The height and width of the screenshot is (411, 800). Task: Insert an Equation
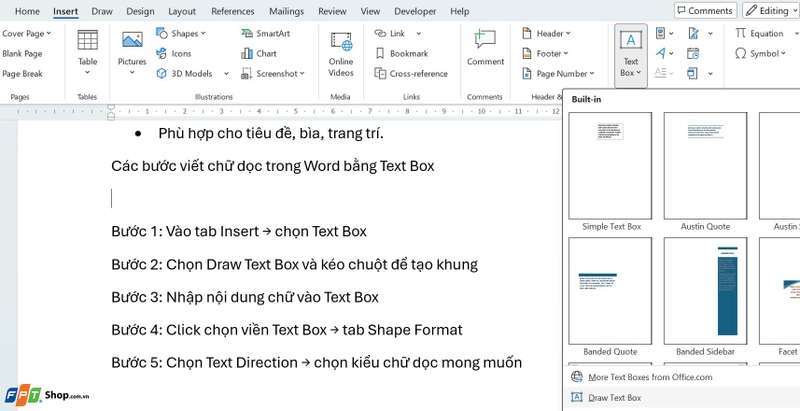(759, 33)
